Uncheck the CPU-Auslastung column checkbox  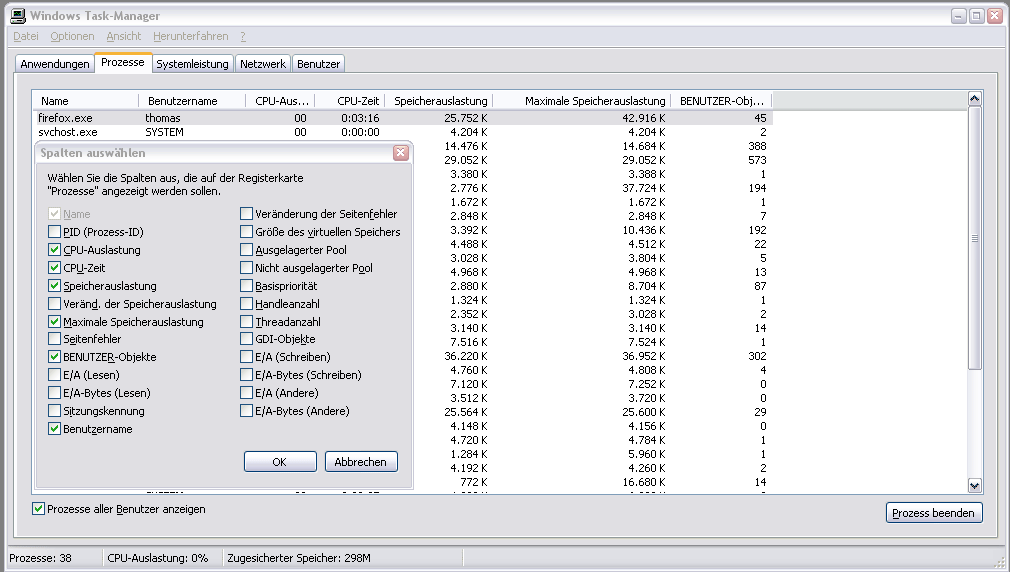tap(54, 250)
